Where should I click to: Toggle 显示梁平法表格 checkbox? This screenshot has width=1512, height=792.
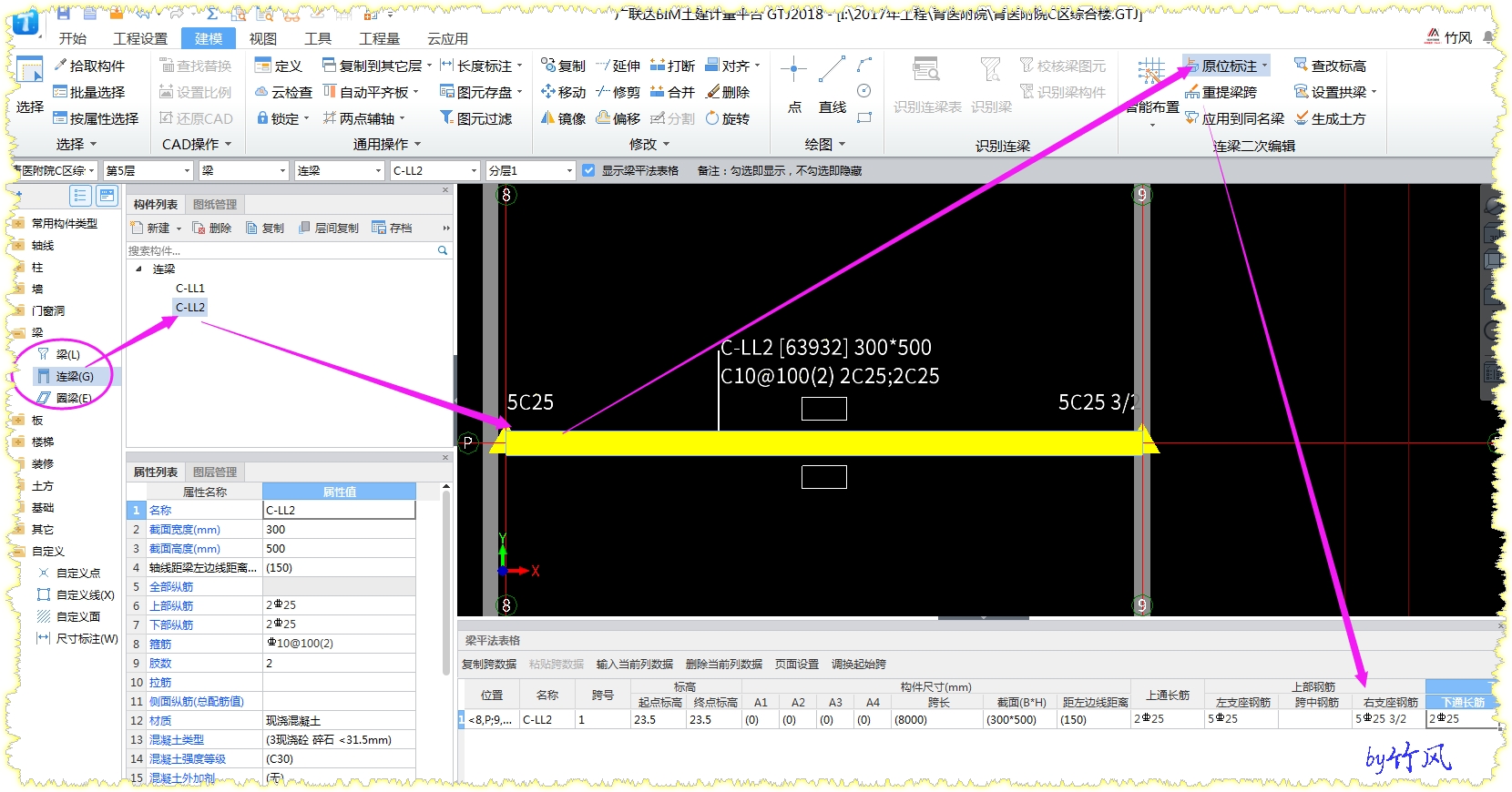pyautogui.click(x=588, y=170)
